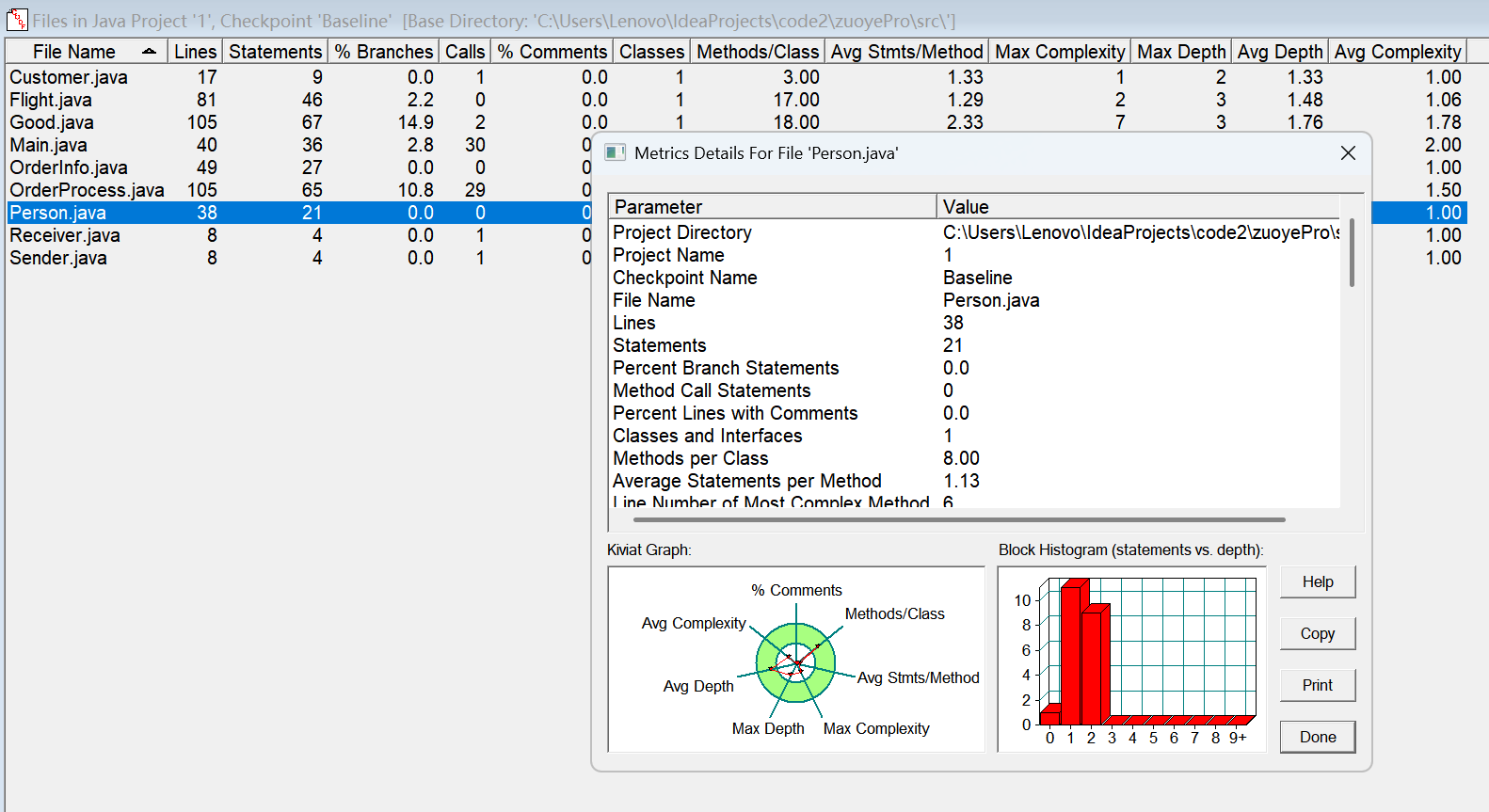Sort by Avg Depth column header

coord(1280,52)
